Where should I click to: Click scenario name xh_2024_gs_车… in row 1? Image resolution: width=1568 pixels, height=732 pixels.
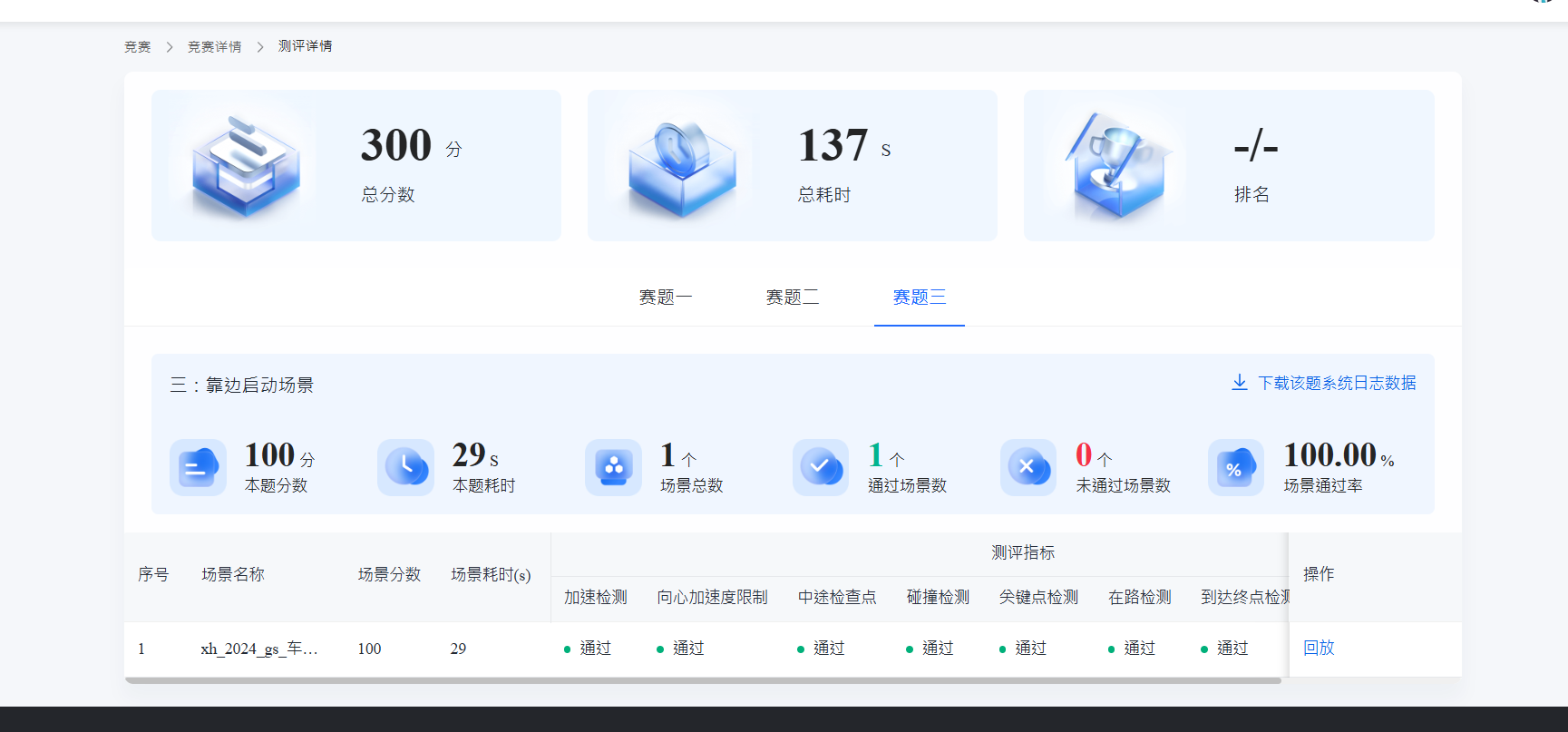(259, 649)
